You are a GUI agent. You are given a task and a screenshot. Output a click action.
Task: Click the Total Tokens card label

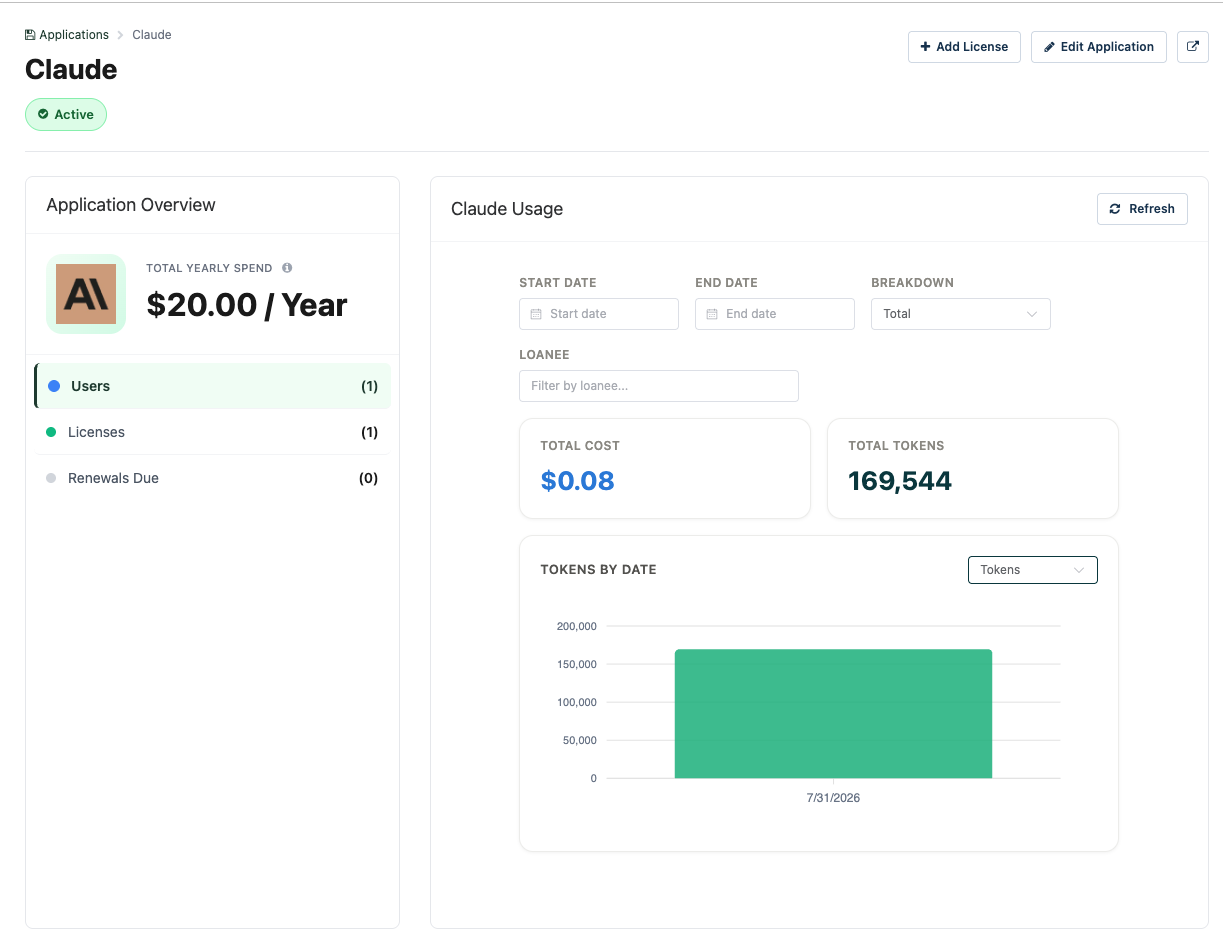point(896,446)
